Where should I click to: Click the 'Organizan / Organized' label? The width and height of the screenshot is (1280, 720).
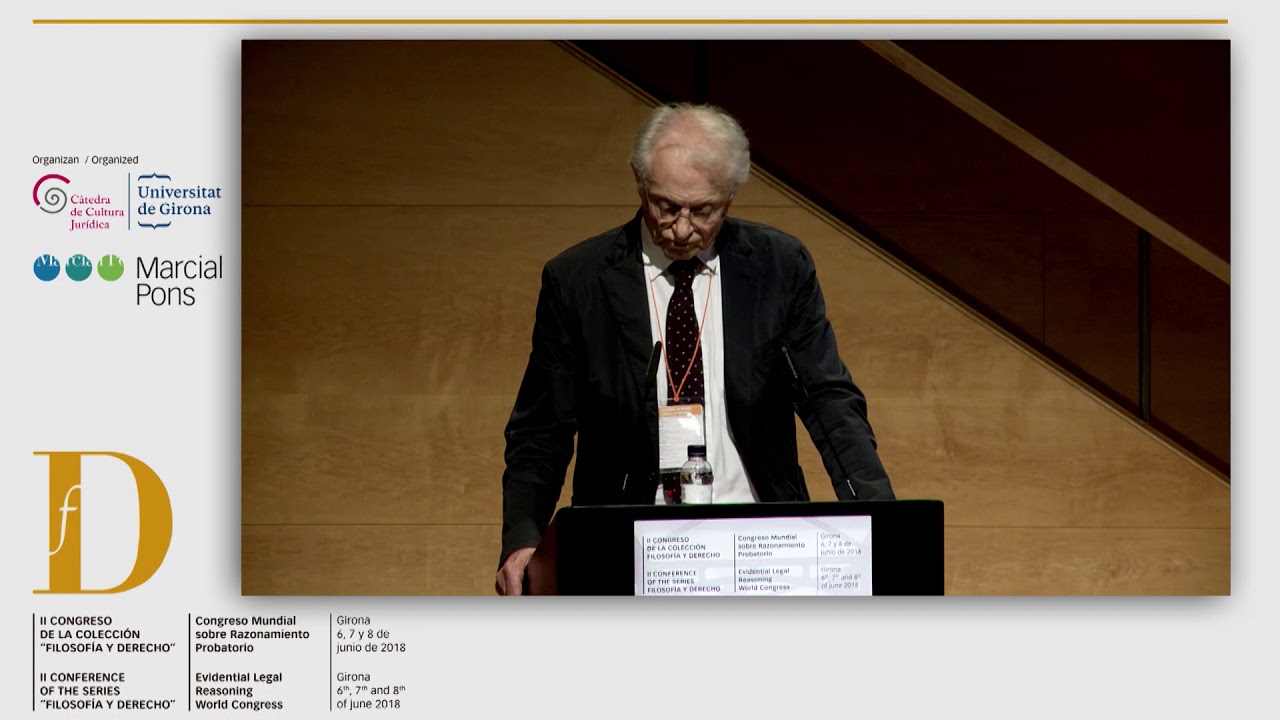tap(85, 160)
